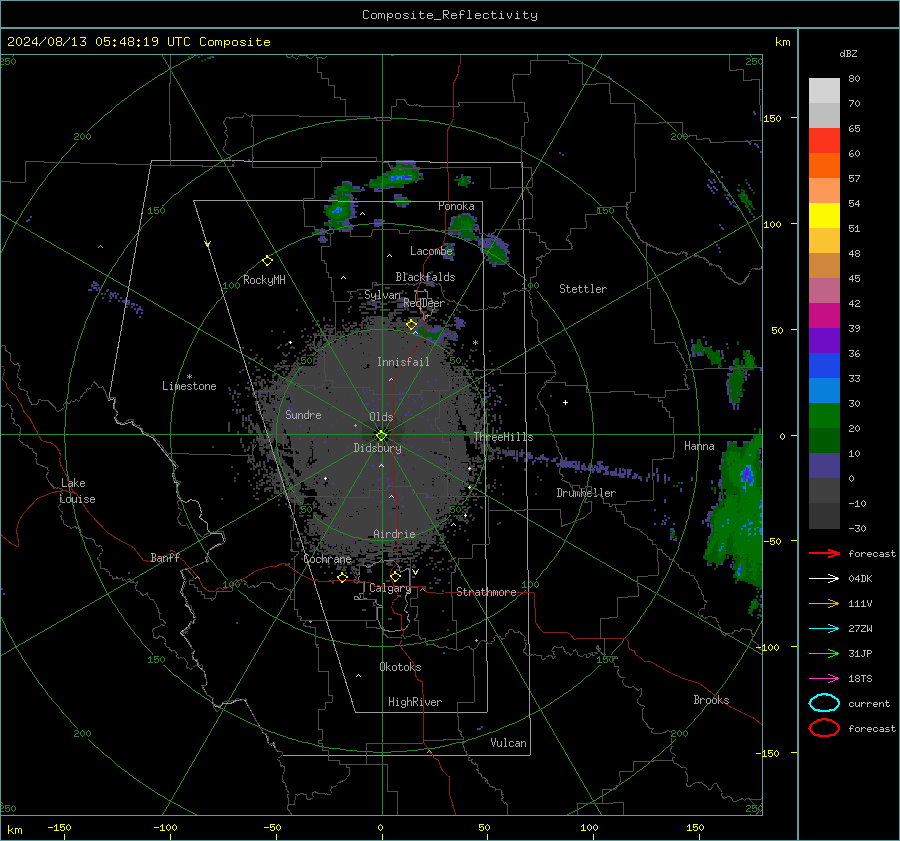
Task: Click the Okotoks label
Action: coord(400,667)
